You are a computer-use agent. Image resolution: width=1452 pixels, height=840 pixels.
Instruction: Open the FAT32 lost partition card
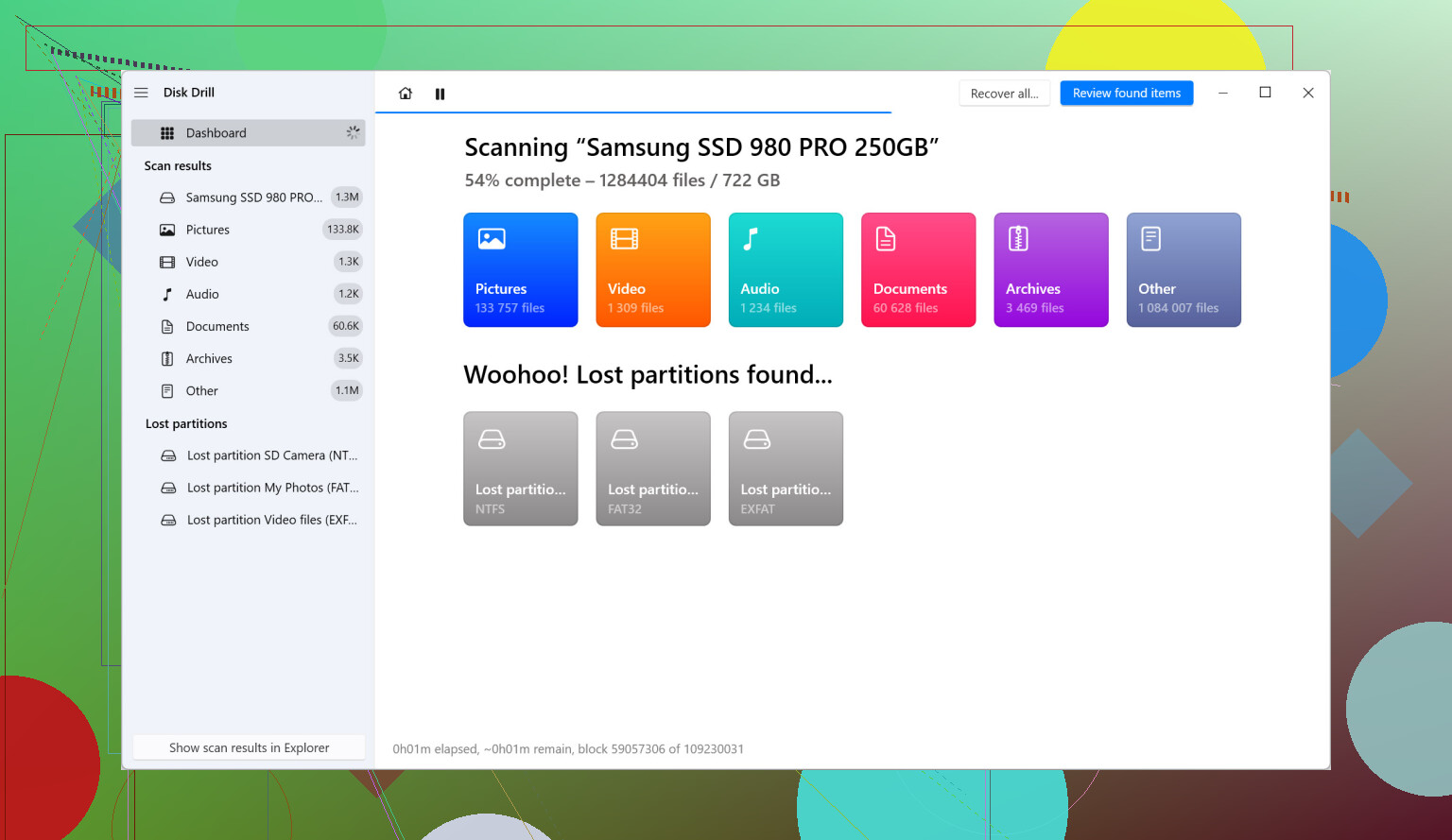653,469
